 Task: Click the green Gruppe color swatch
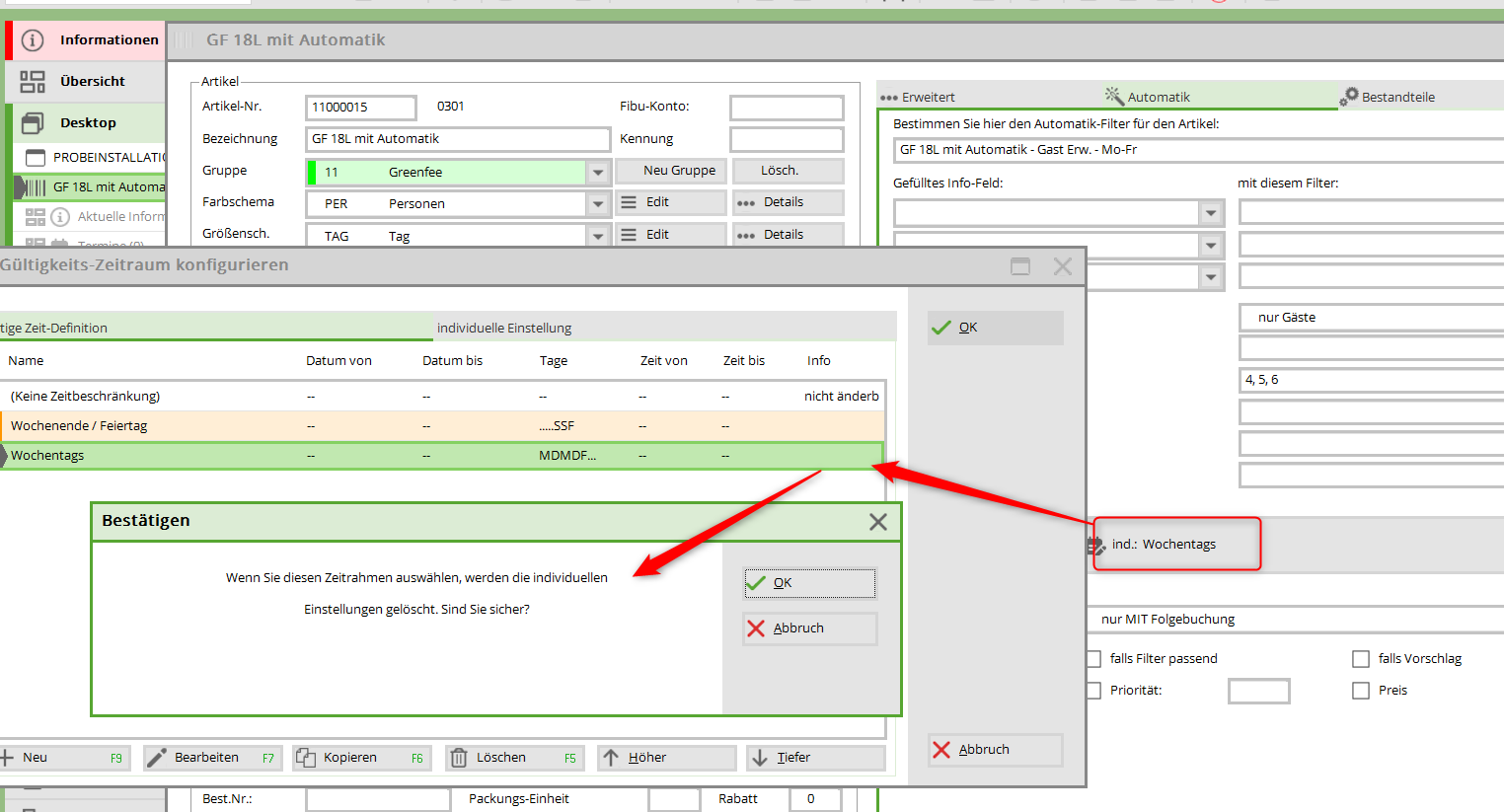(x=312, y=173)
